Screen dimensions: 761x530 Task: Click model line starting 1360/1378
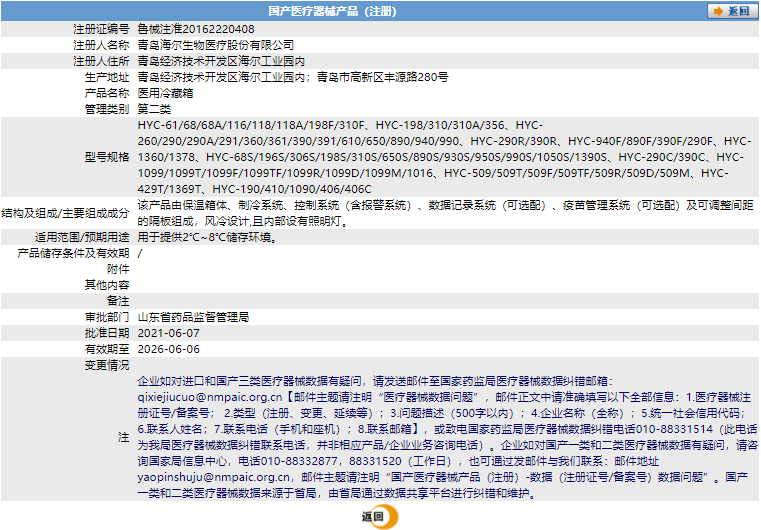pos(441,157)
